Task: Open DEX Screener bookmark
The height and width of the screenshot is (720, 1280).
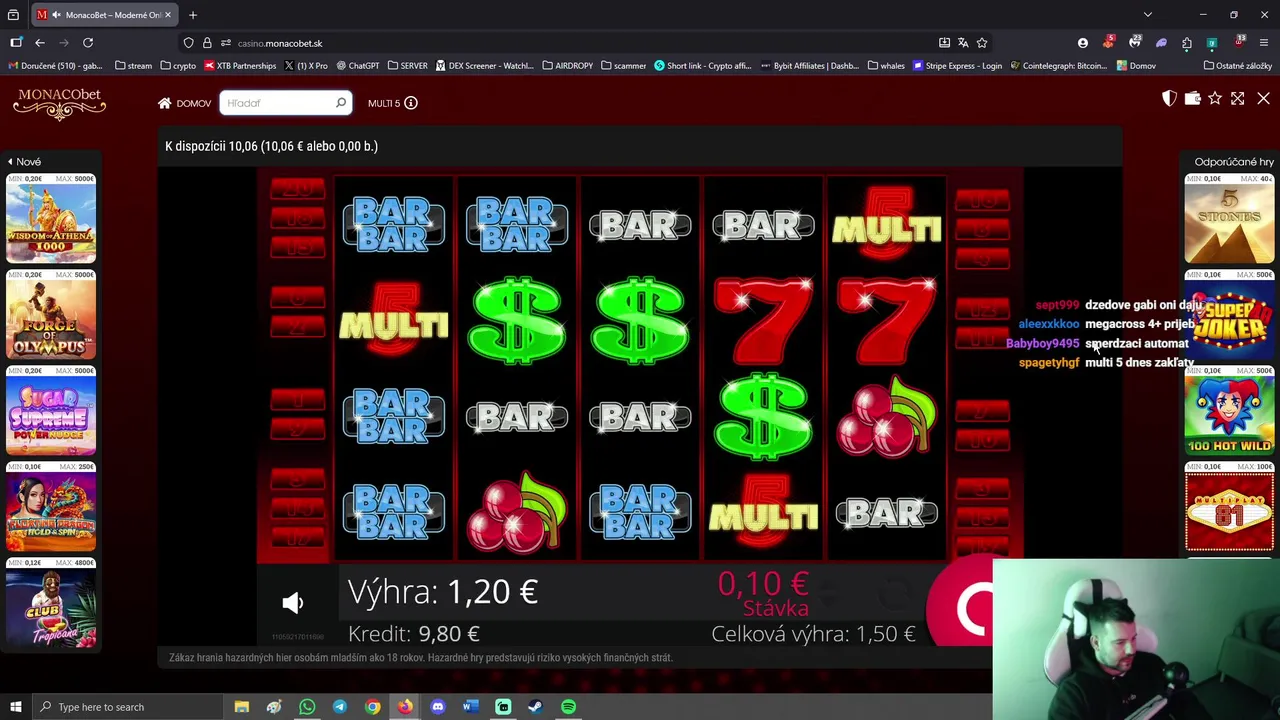Action: (x=485, y=66)
